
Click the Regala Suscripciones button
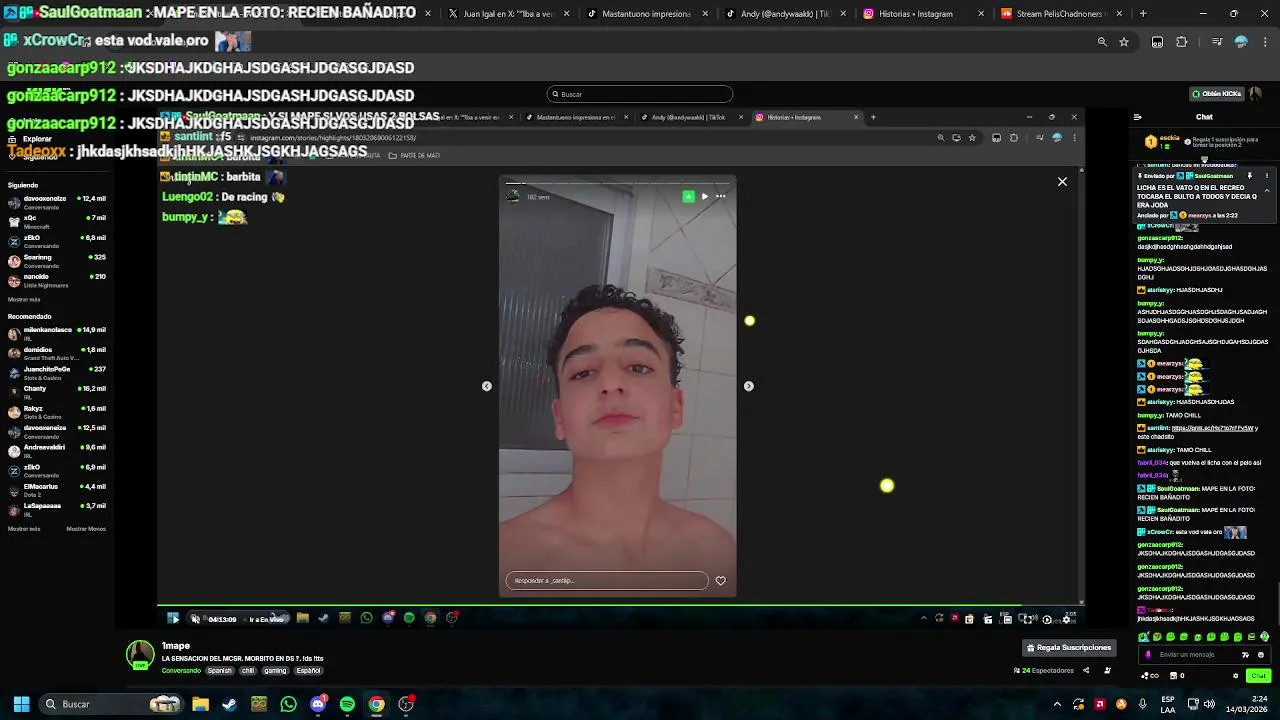pos(1068,647)
